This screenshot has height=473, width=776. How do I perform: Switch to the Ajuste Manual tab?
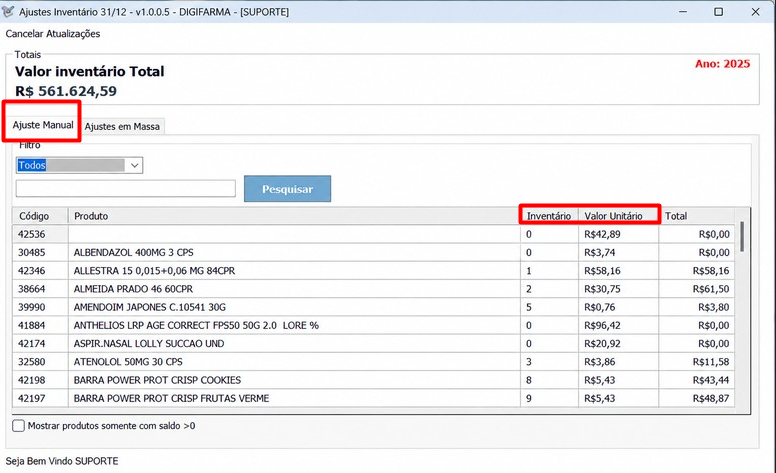[43, 125]
